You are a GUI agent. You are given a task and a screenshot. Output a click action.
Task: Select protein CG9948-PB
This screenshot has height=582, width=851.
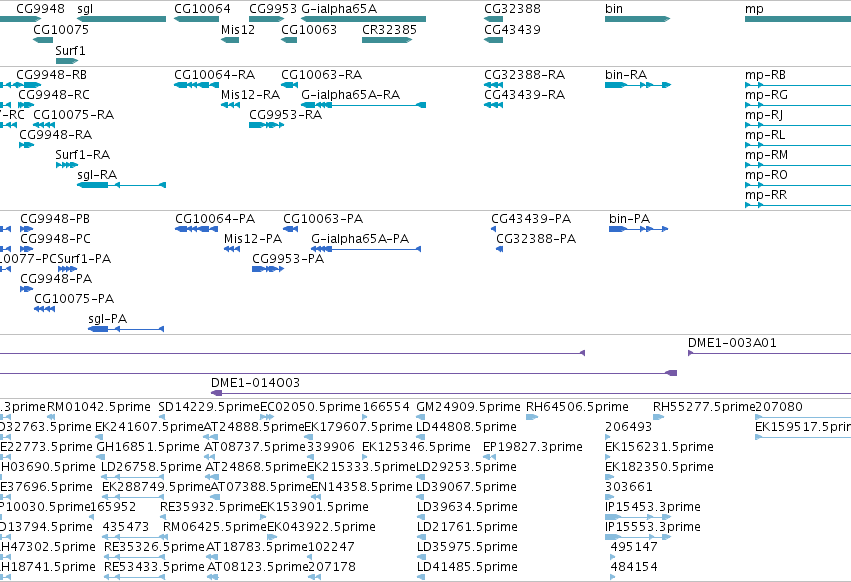55,219
